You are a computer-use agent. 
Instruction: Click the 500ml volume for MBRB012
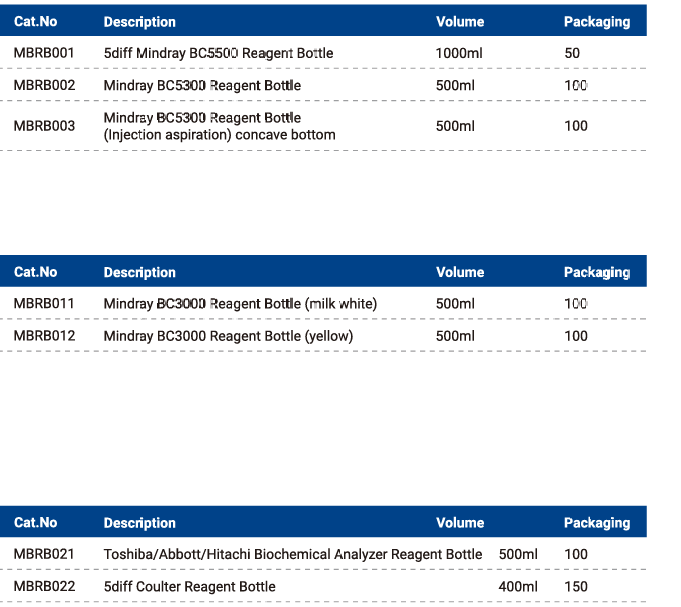click(x=455, y=336)
